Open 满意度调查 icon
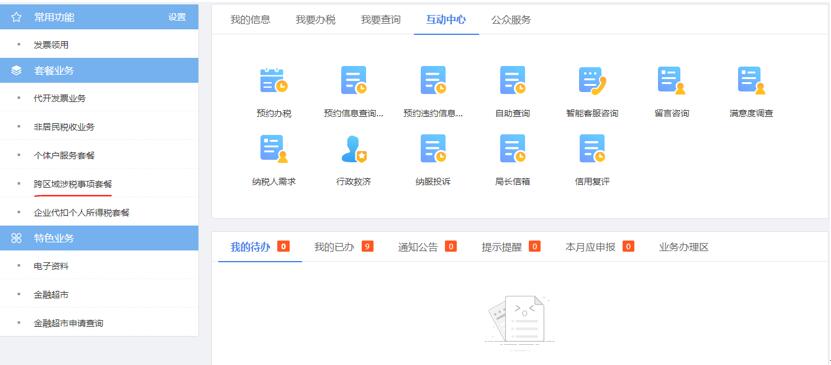Image resolution: width=831 pixels, height=365 pixels. pyautogui.click(x=751, y=81)
